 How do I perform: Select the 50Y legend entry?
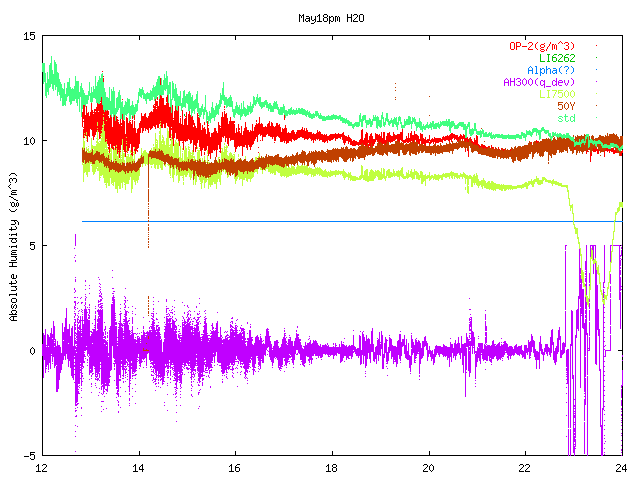point(566,106)
